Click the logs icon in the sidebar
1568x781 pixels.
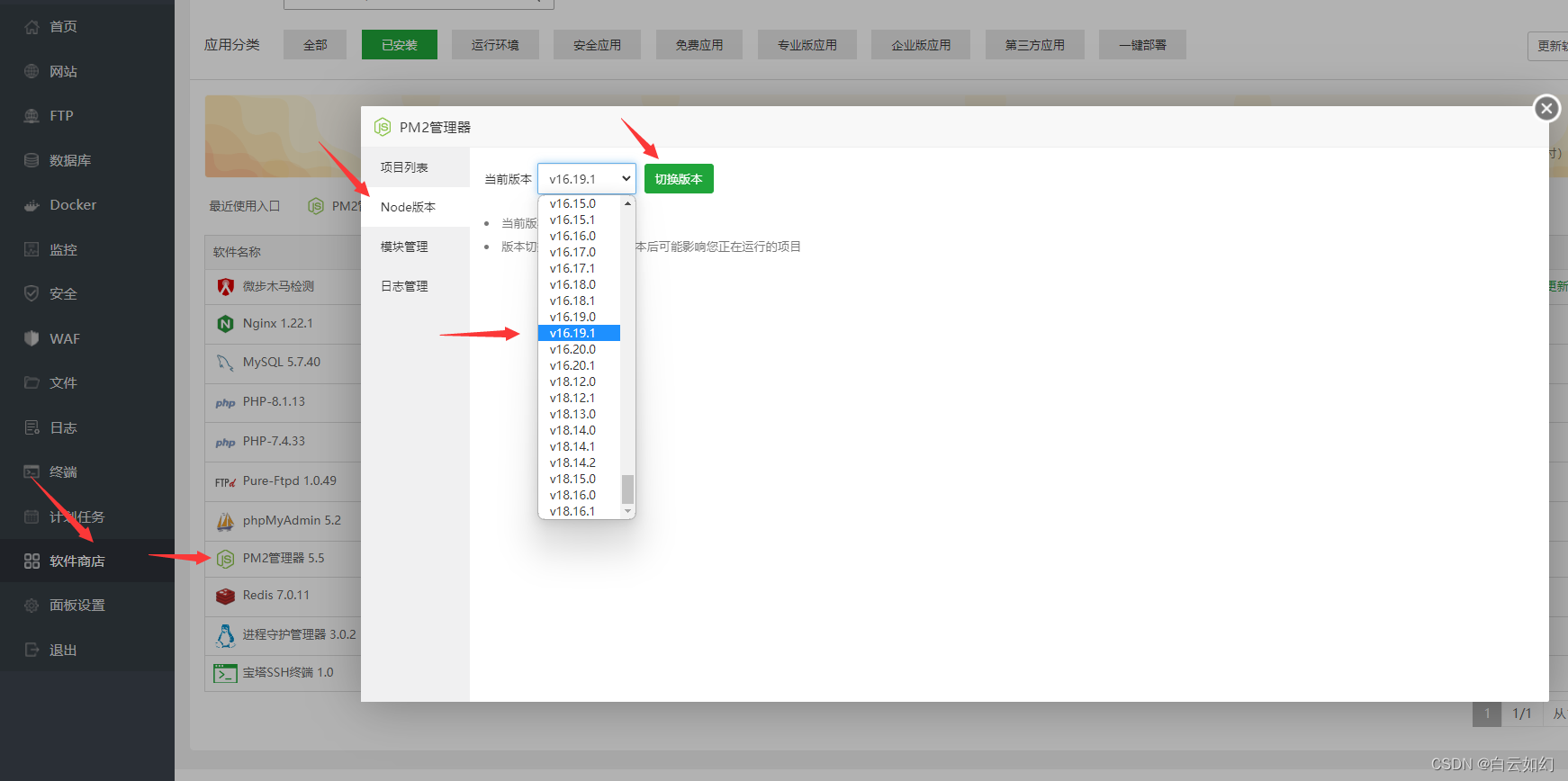pos(32,427)
